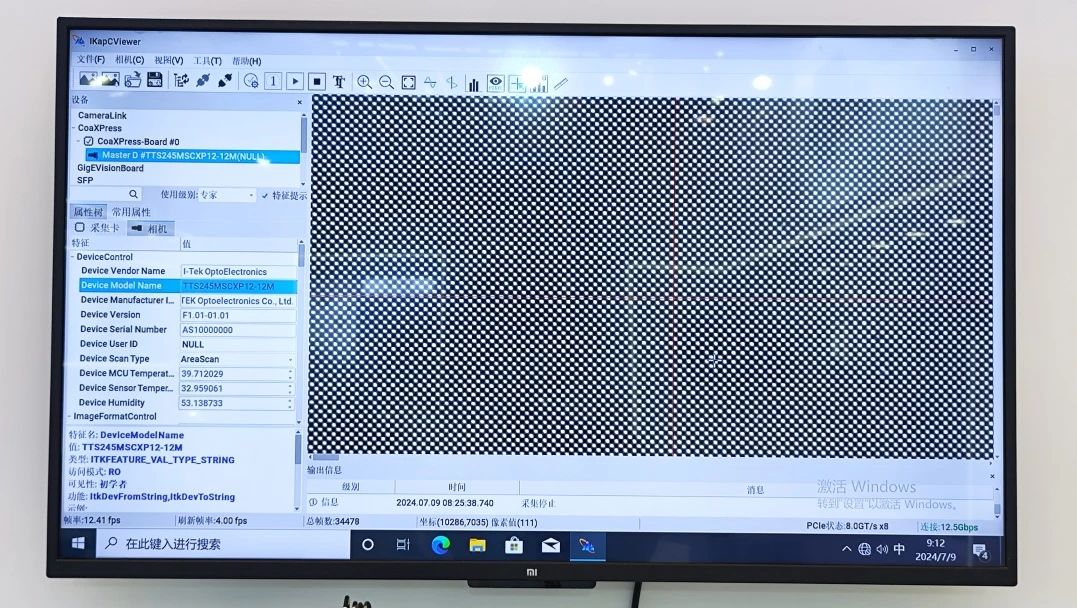Select GigEVisionBoard in the device tree

(111, 168)
